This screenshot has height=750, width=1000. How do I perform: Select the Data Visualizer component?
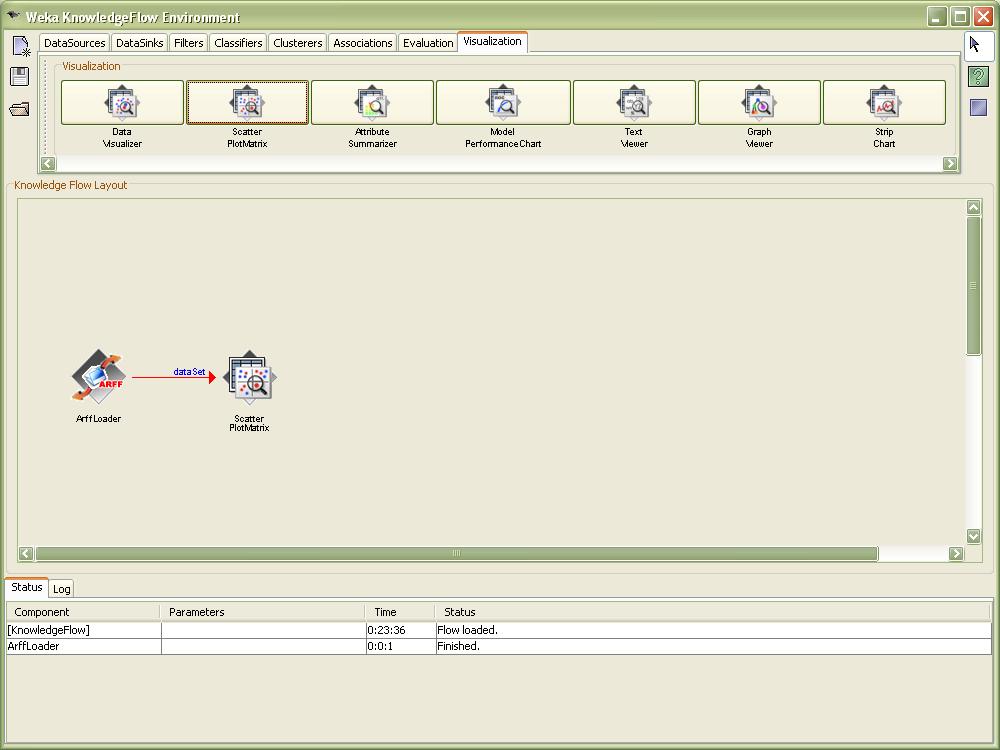coord(122,103)
